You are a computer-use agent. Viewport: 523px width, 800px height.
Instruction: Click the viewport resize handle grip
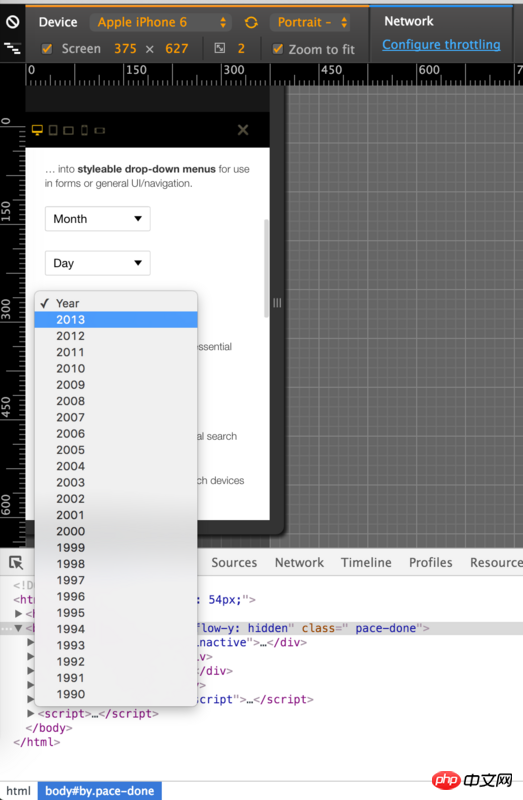(x=277, y=303)
